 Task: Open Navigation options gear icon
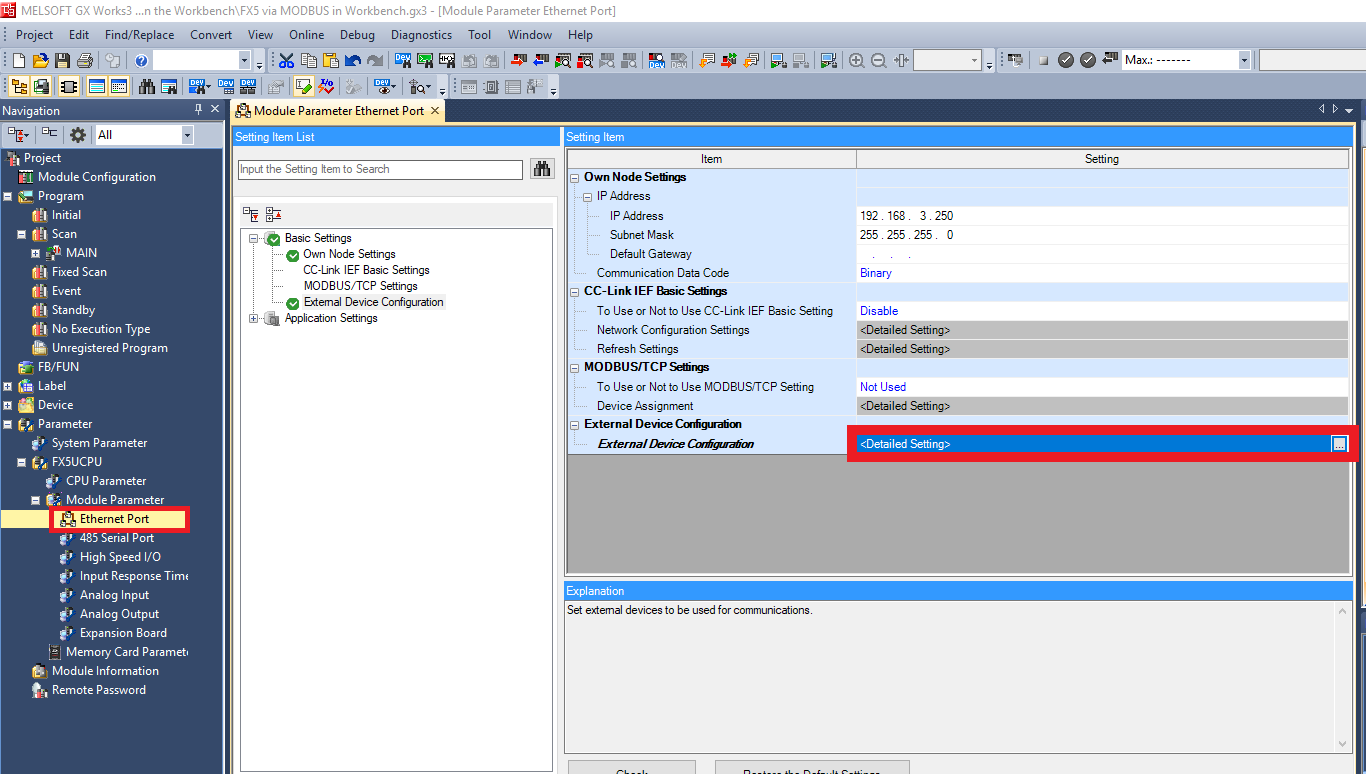coord(78,134)
